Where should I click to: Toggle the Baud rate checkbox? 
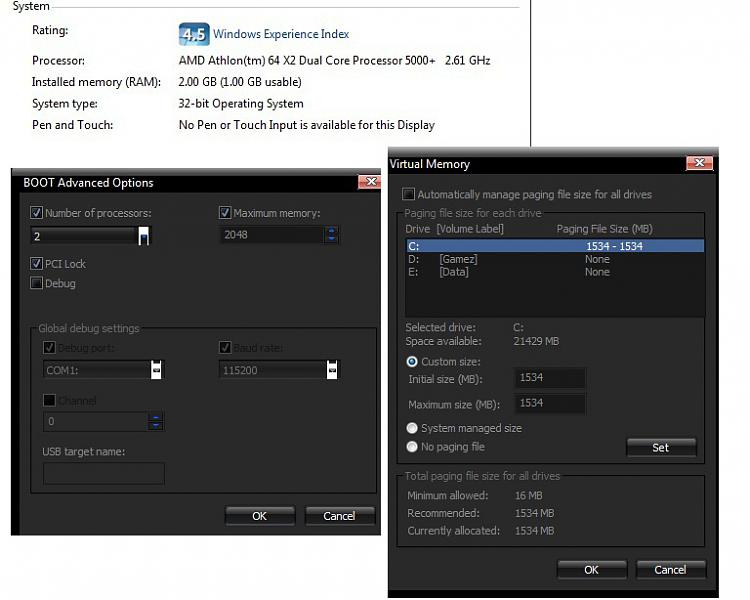pos(225,347)
